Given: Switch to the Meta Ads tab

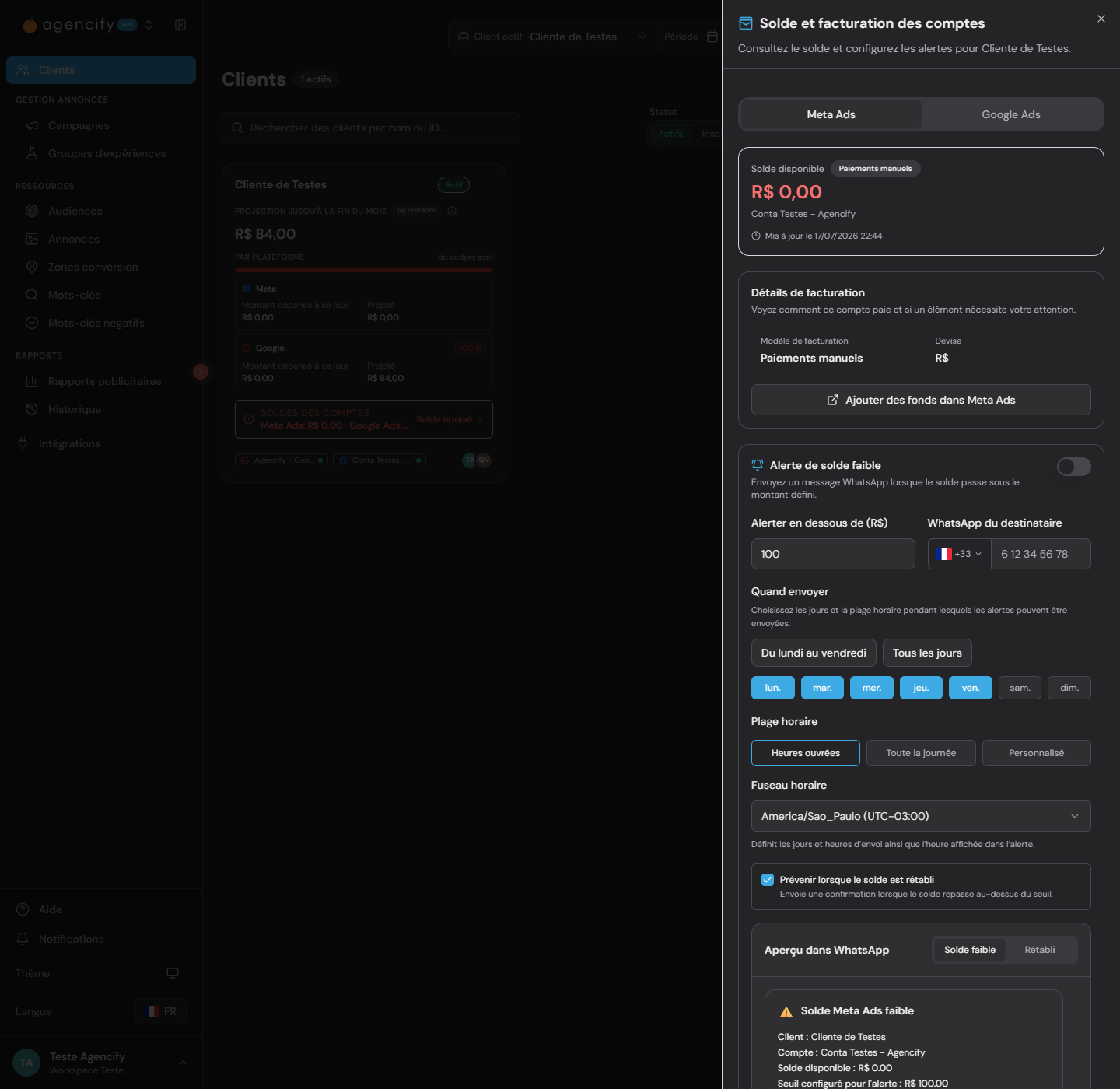Looking at the screenshot, I should click(831, 114).
